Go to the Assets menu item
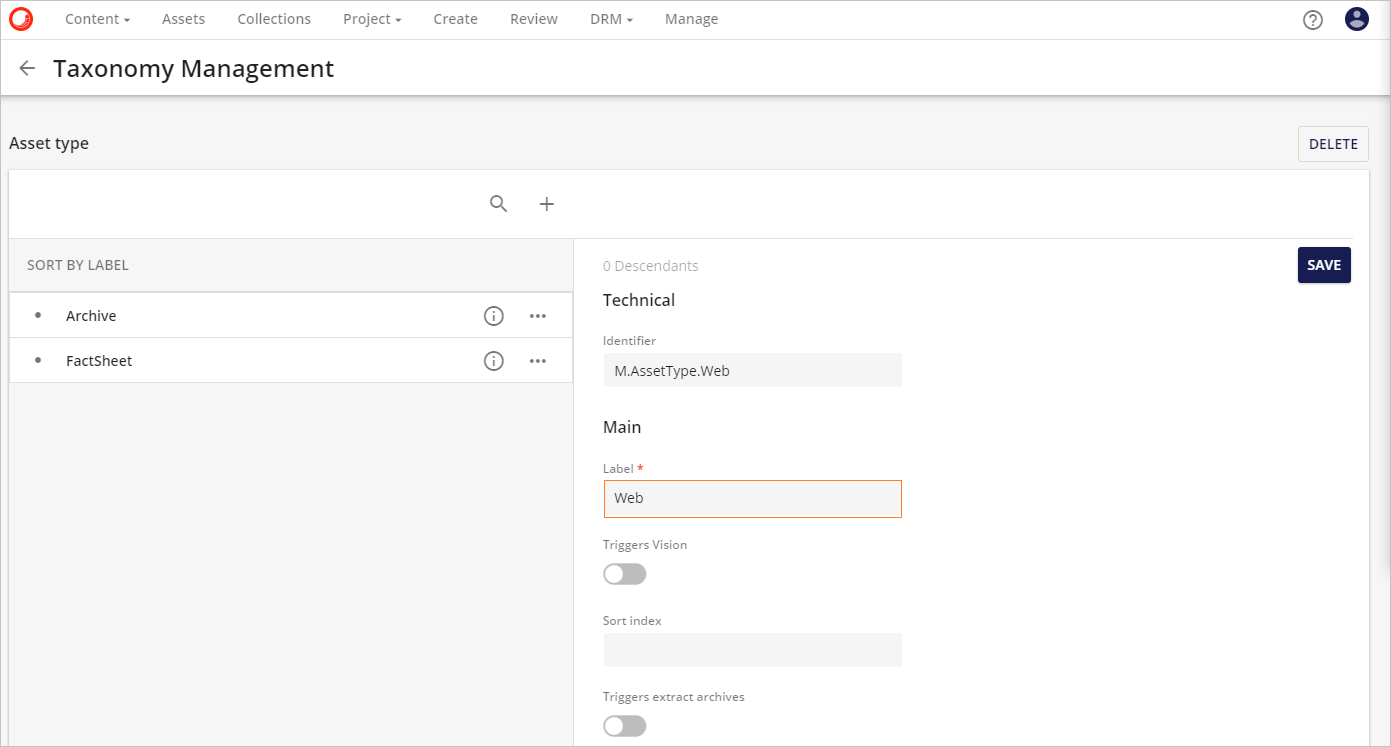1391x747 pixels. (183, 19)
